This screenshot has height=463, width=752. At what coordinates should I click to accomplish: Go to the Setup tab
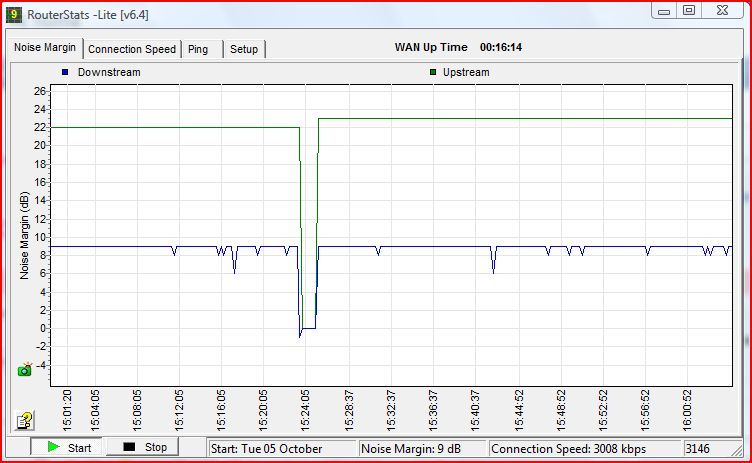[x=243, y=49]
